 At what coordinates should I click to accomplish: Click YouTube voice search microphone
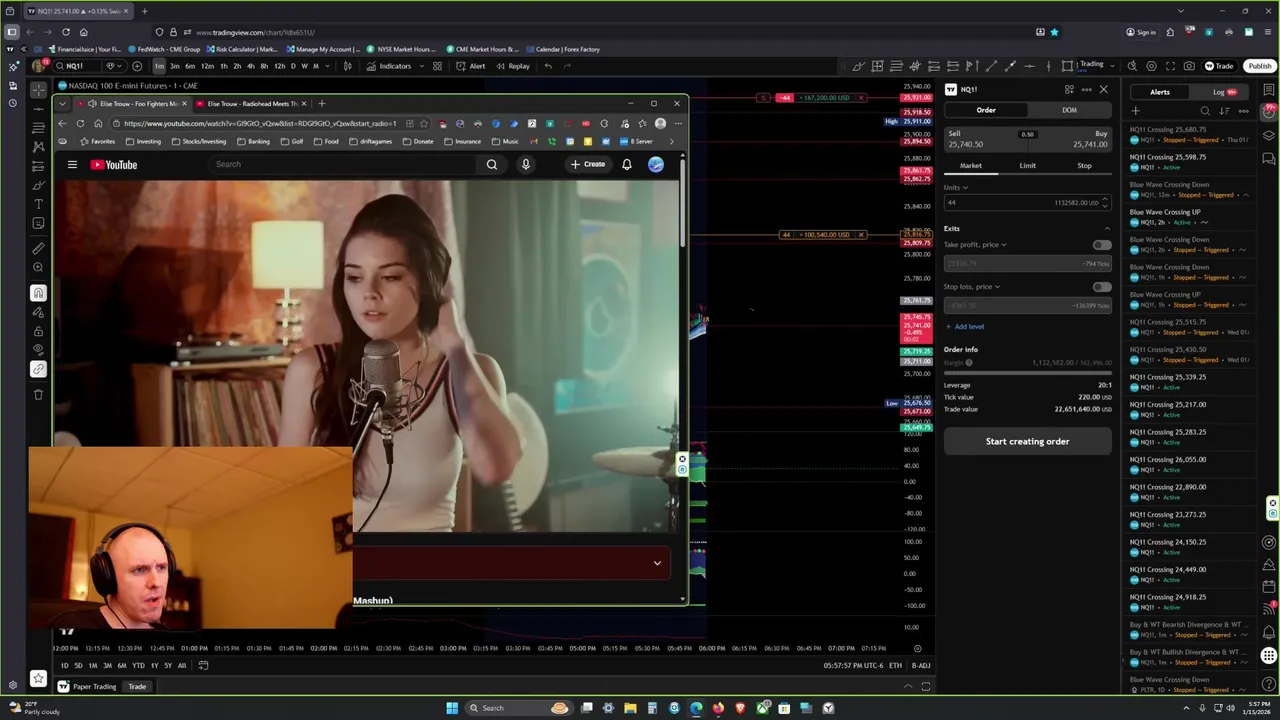525,165
